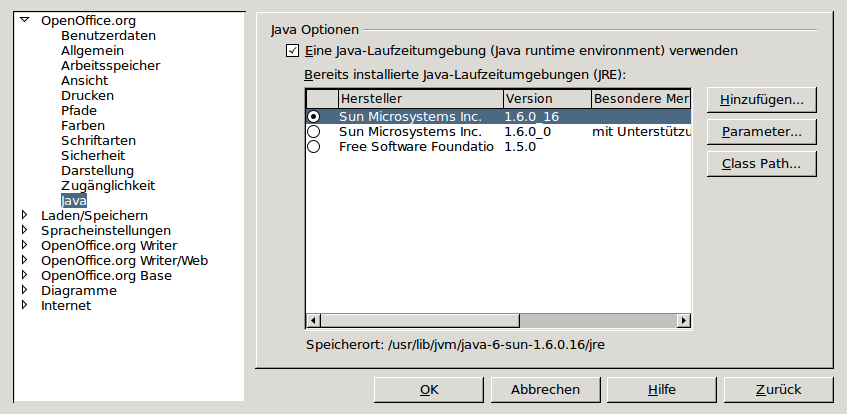Viewport: 847px width, 414px height.
Task: Expand the OpenOffice.org Writer node
Action: pos(25,245)
